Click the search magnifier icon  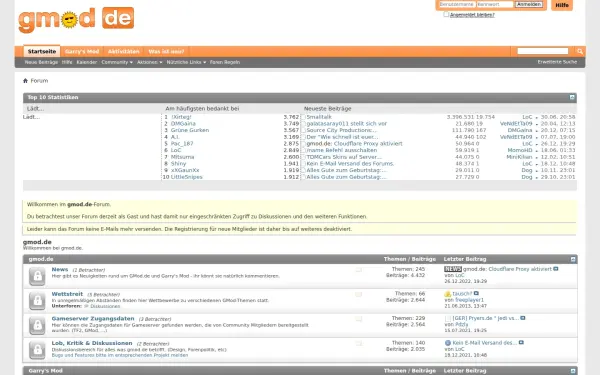[x=580, y=51]
